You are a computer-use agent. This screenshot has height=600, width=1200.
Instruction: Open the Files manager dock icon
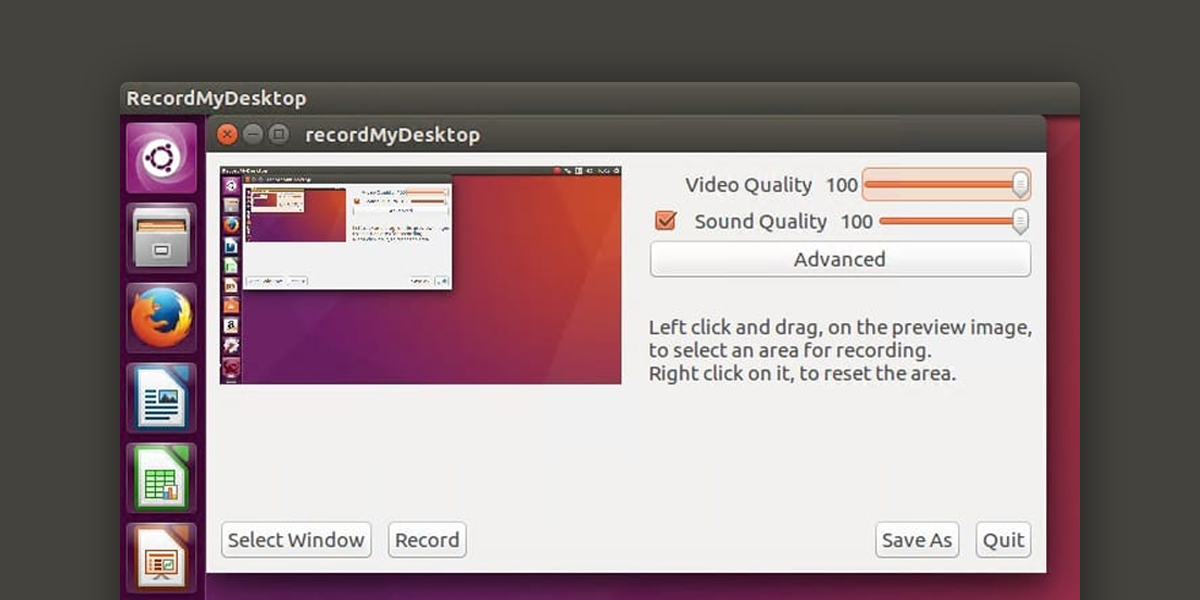(x=161, y=238)
